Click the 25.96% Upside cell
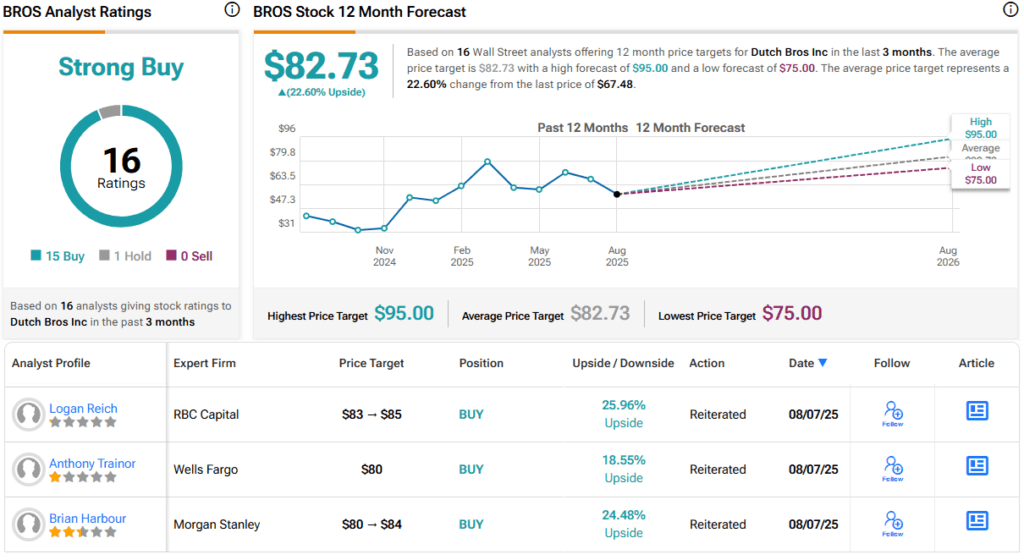The image size is (1024, 560). point(623,414)
